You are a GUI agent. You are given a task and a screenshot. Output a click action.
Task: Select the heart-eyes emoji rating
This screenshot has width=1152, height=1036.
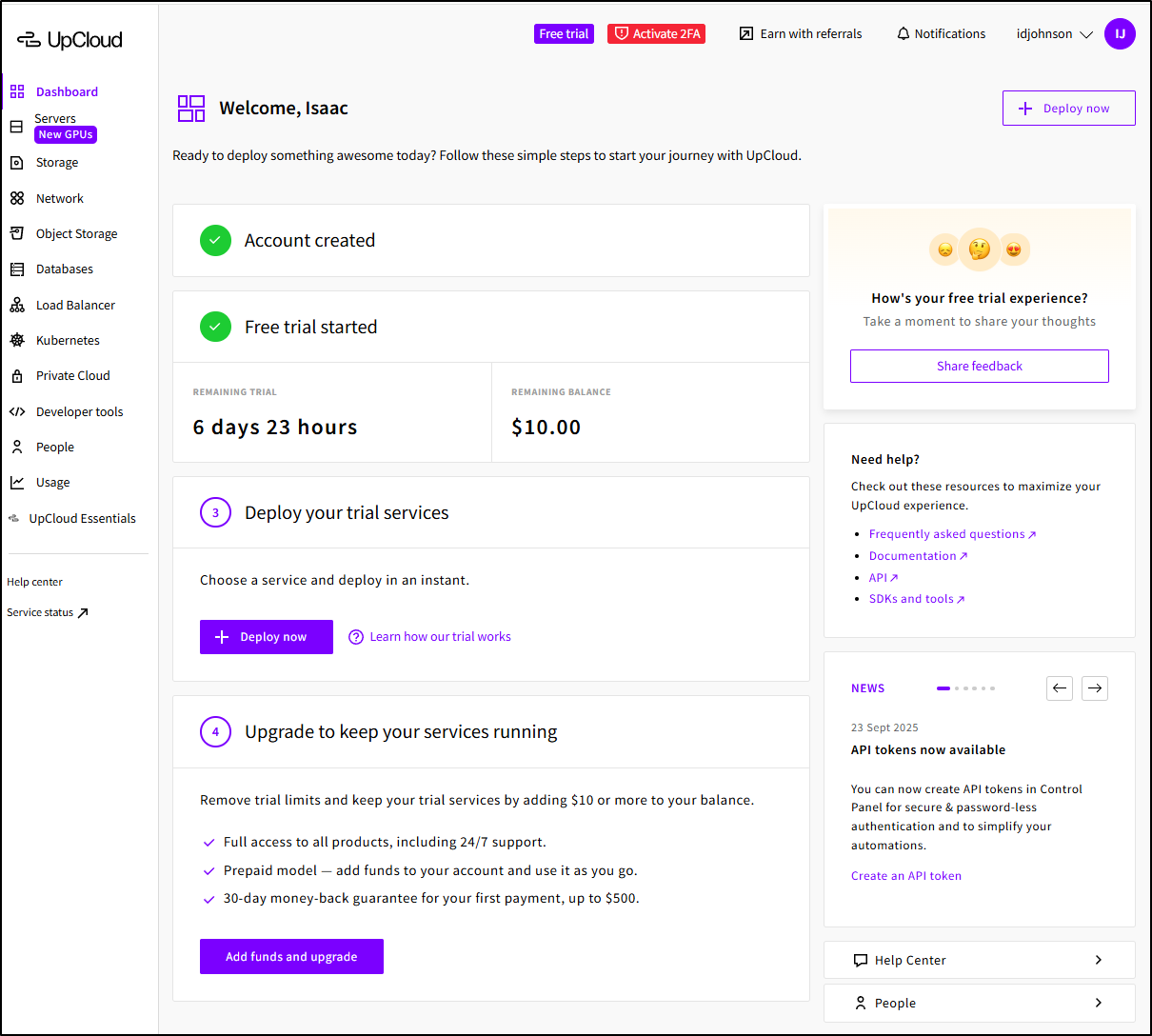[1014, 249]
